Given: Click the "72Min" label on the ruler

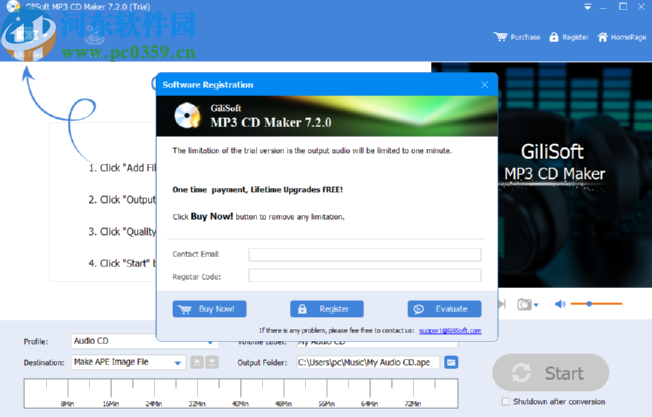Looking at the screenshot, I should [412, 404].
